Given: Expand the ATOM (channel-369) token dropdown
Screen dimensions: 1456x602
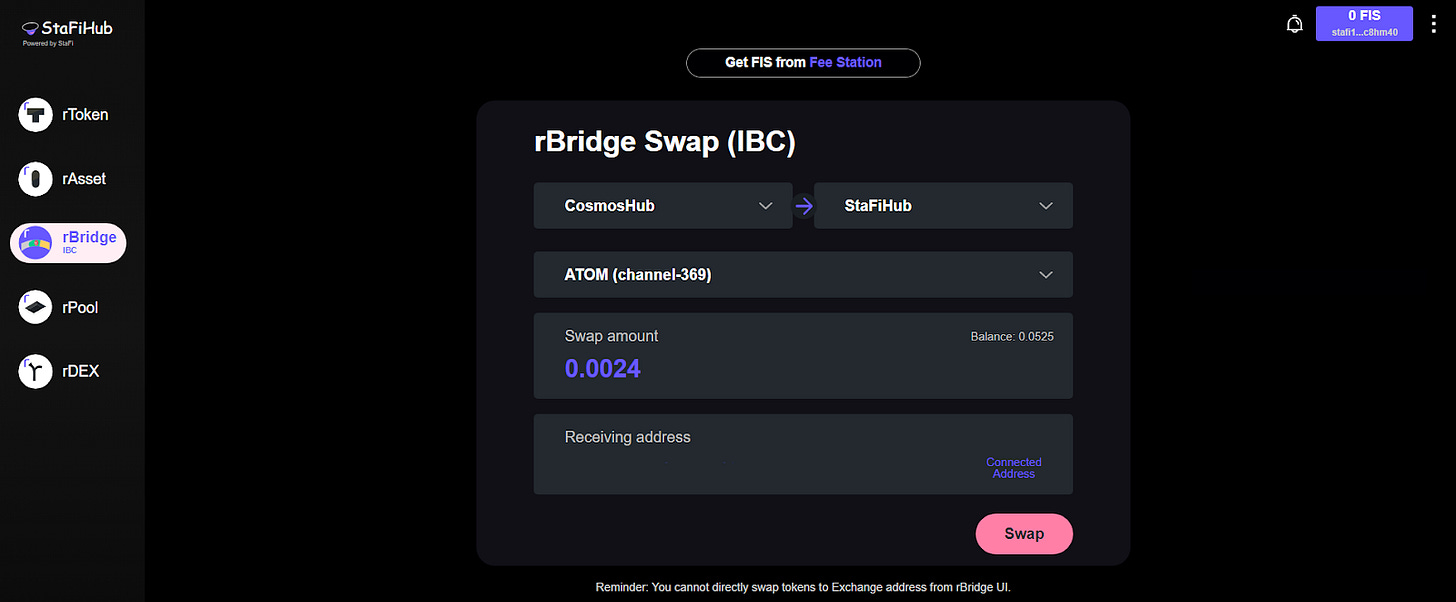Looking at the screenshot, I should (x=803, y=275).
